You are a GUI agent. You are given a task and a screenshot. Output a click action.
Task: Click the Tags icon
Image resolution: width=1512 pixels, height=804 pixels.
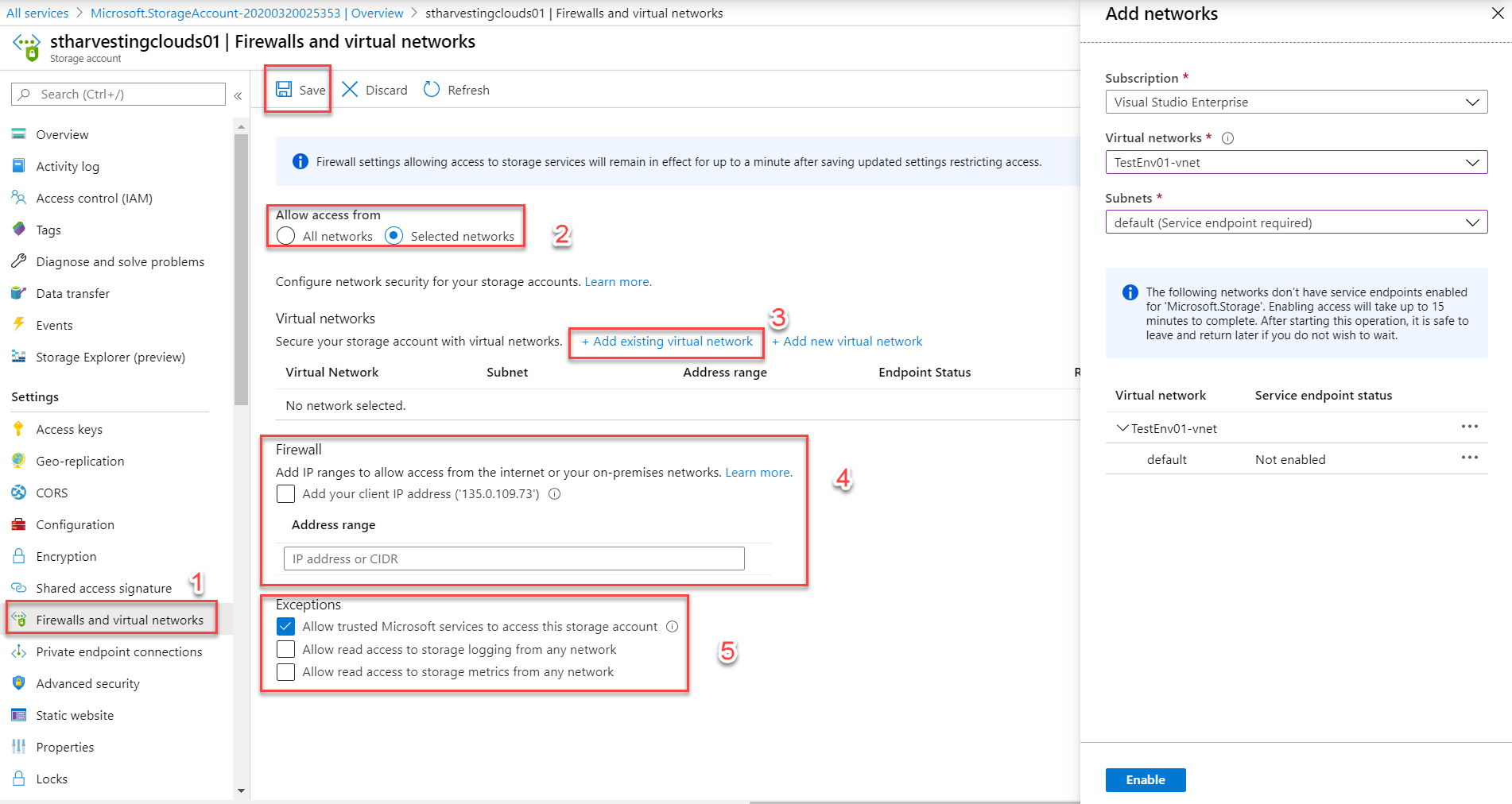(19, 230)
